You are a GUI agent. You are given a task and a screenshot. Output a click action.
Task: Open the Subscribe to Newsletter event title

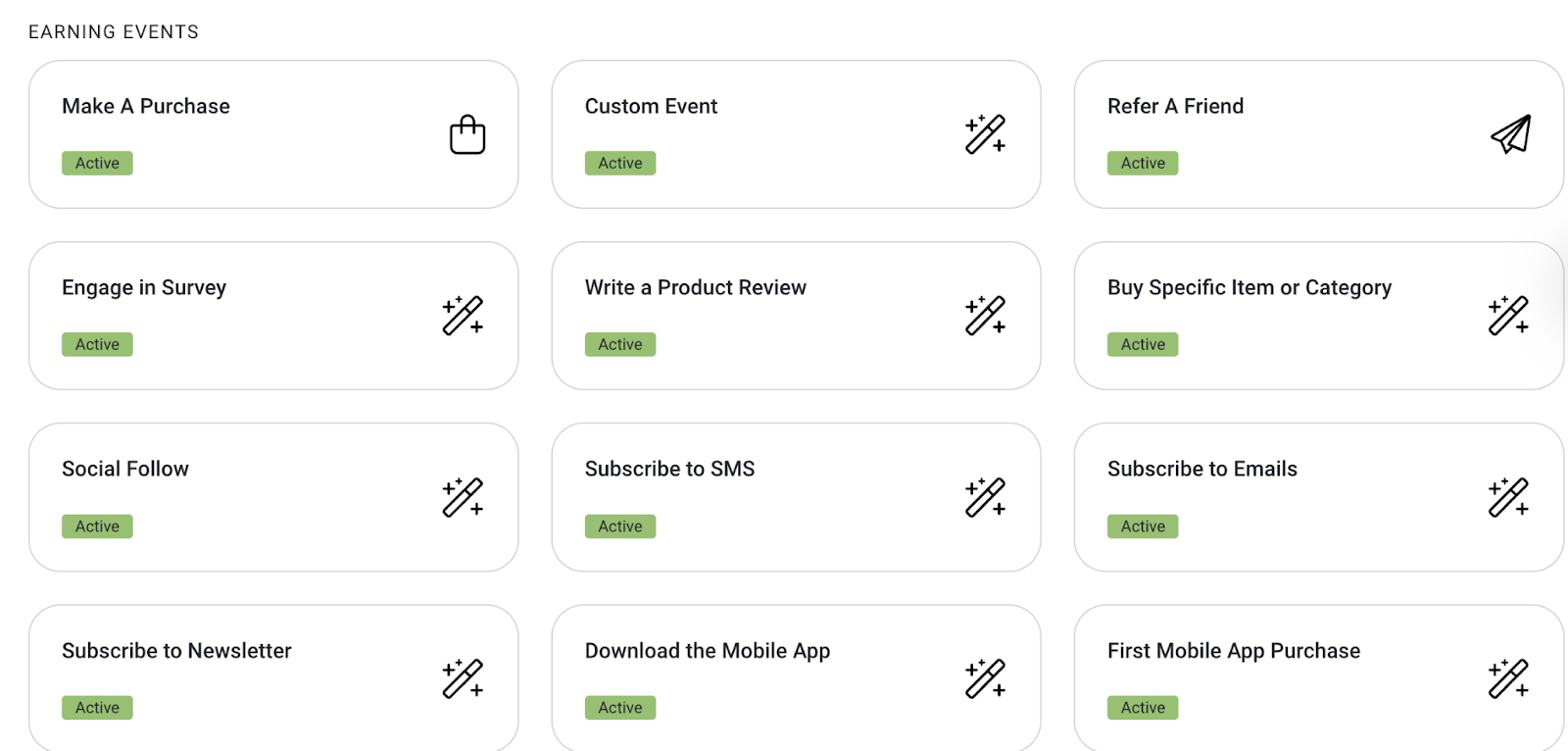point(176,651)
